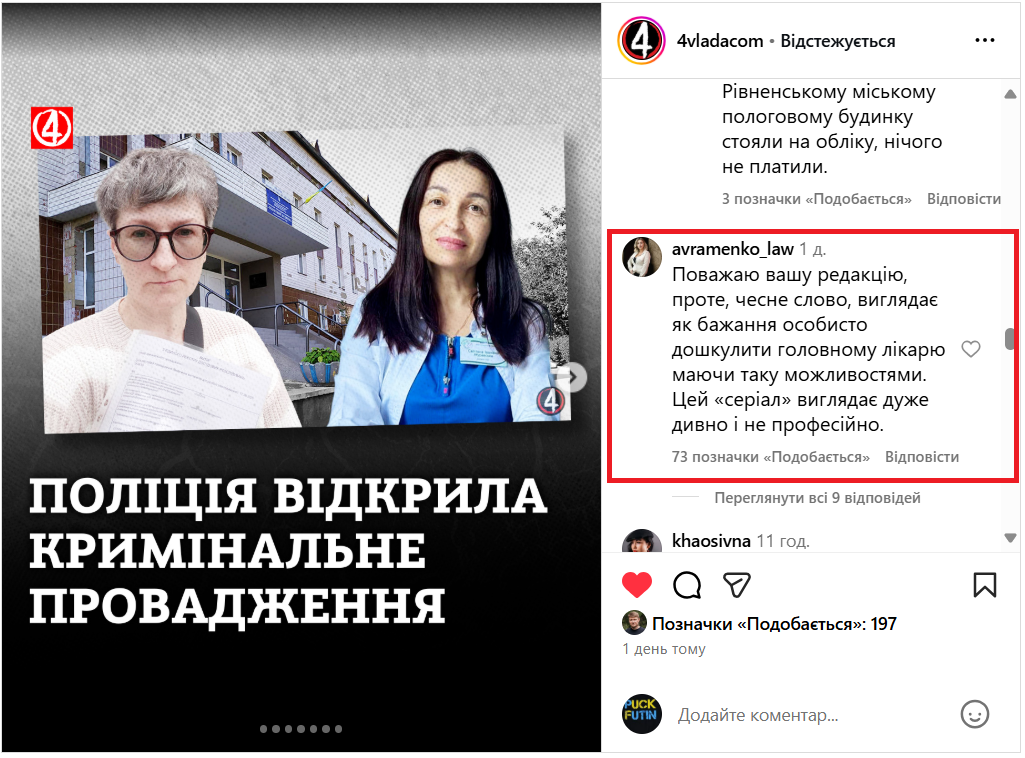Open 4vladacom username link
The height and width of the screenshot is (758, 1025).
click(x=720, y=41)
